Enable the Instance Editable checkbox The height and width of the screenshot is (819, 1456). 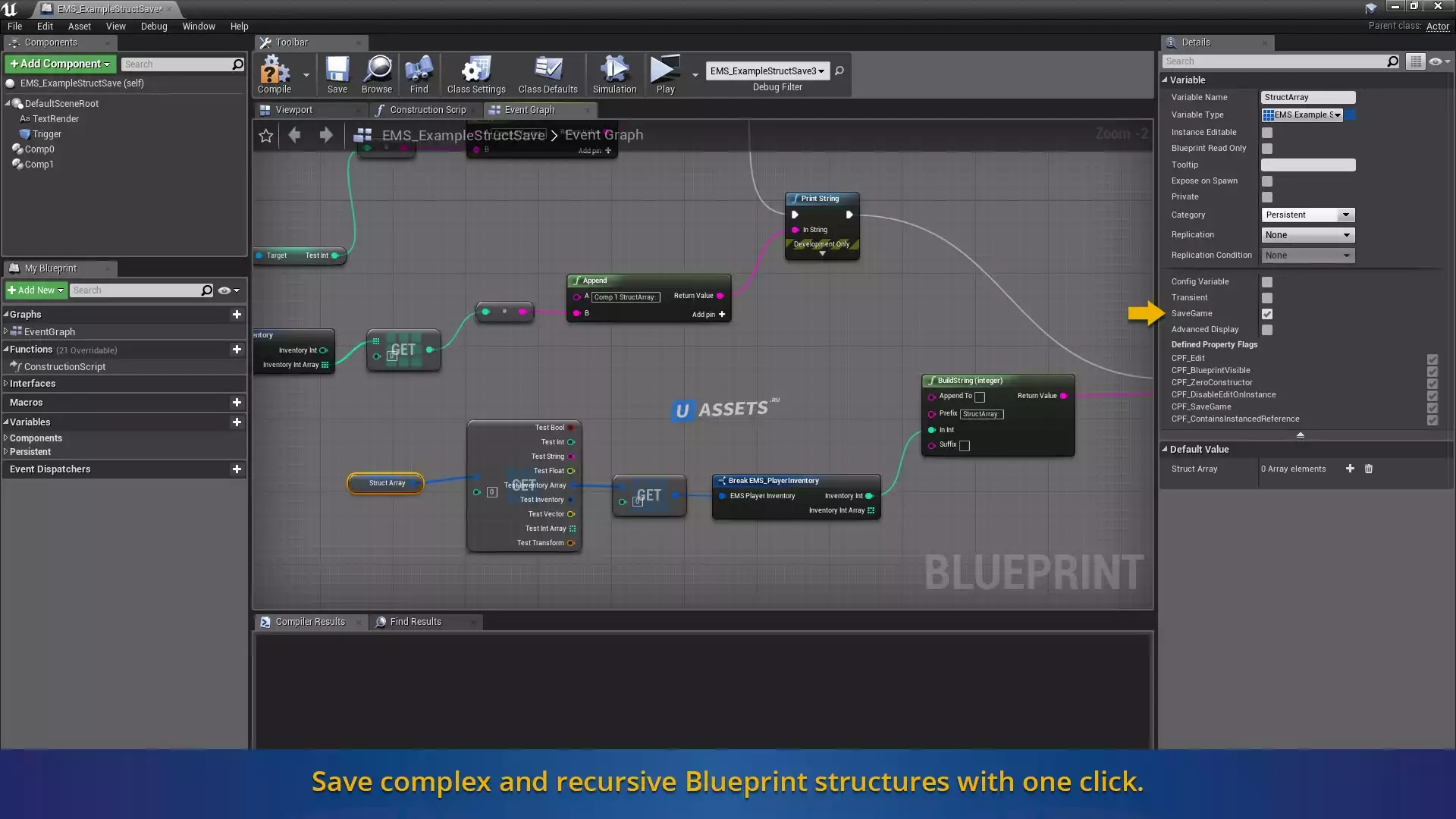click(1267, 133)
